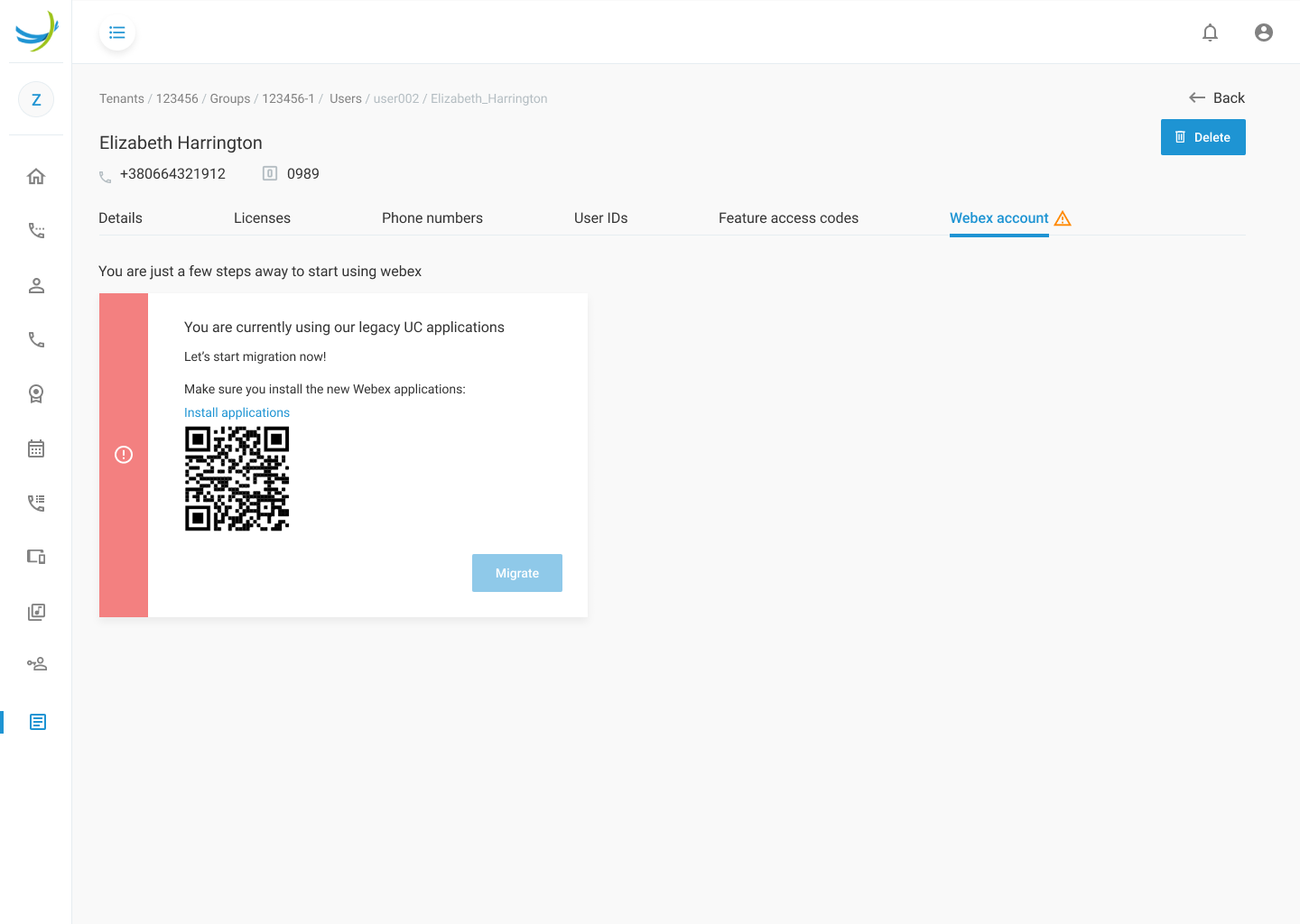The image size is (1300, 924).
Task: Navigate to Tenants breadcrumb
Action: [x=122, y=98]
